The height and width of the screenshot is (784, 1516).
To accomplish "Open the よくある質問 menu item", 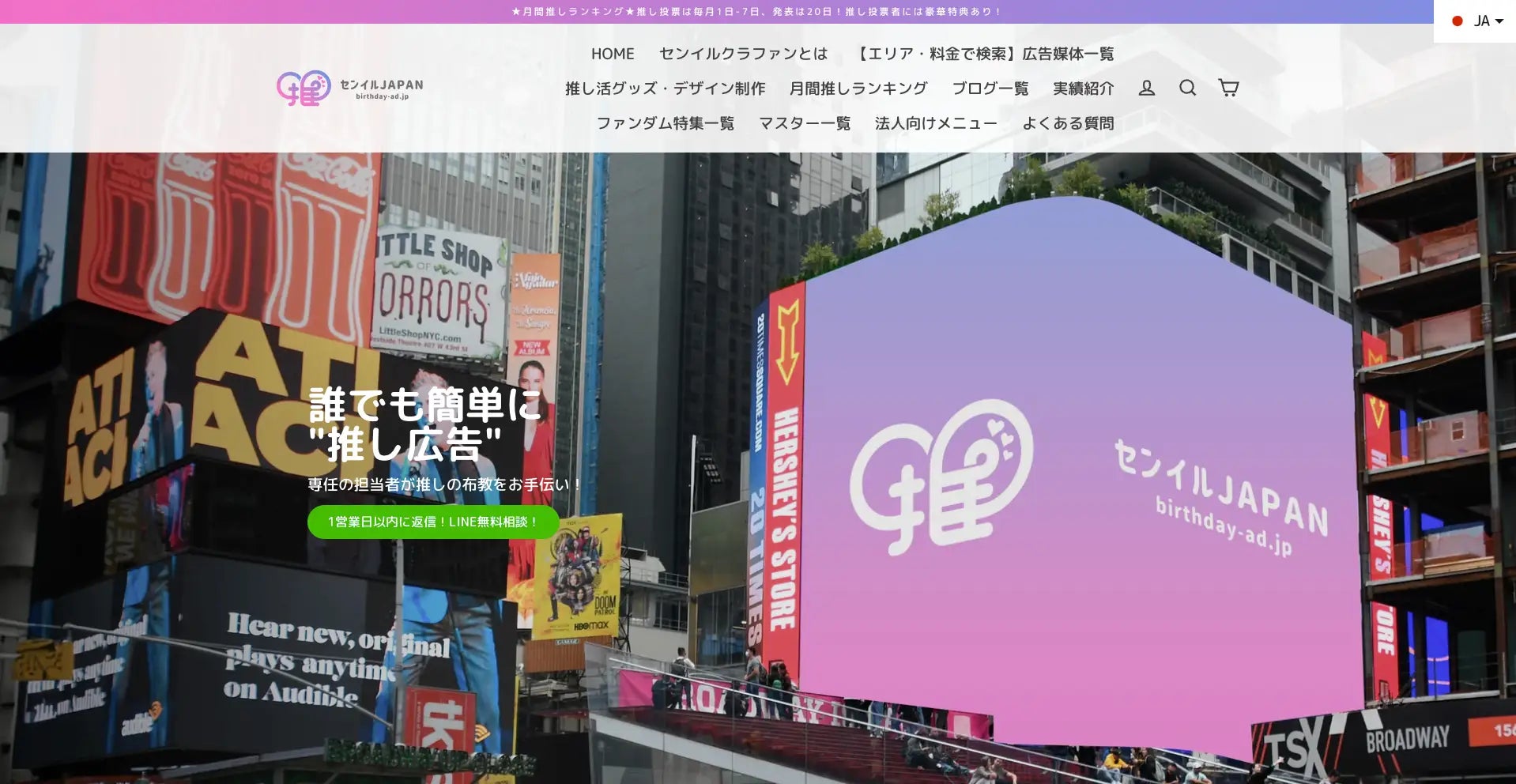I will (x=1068, y=123).
